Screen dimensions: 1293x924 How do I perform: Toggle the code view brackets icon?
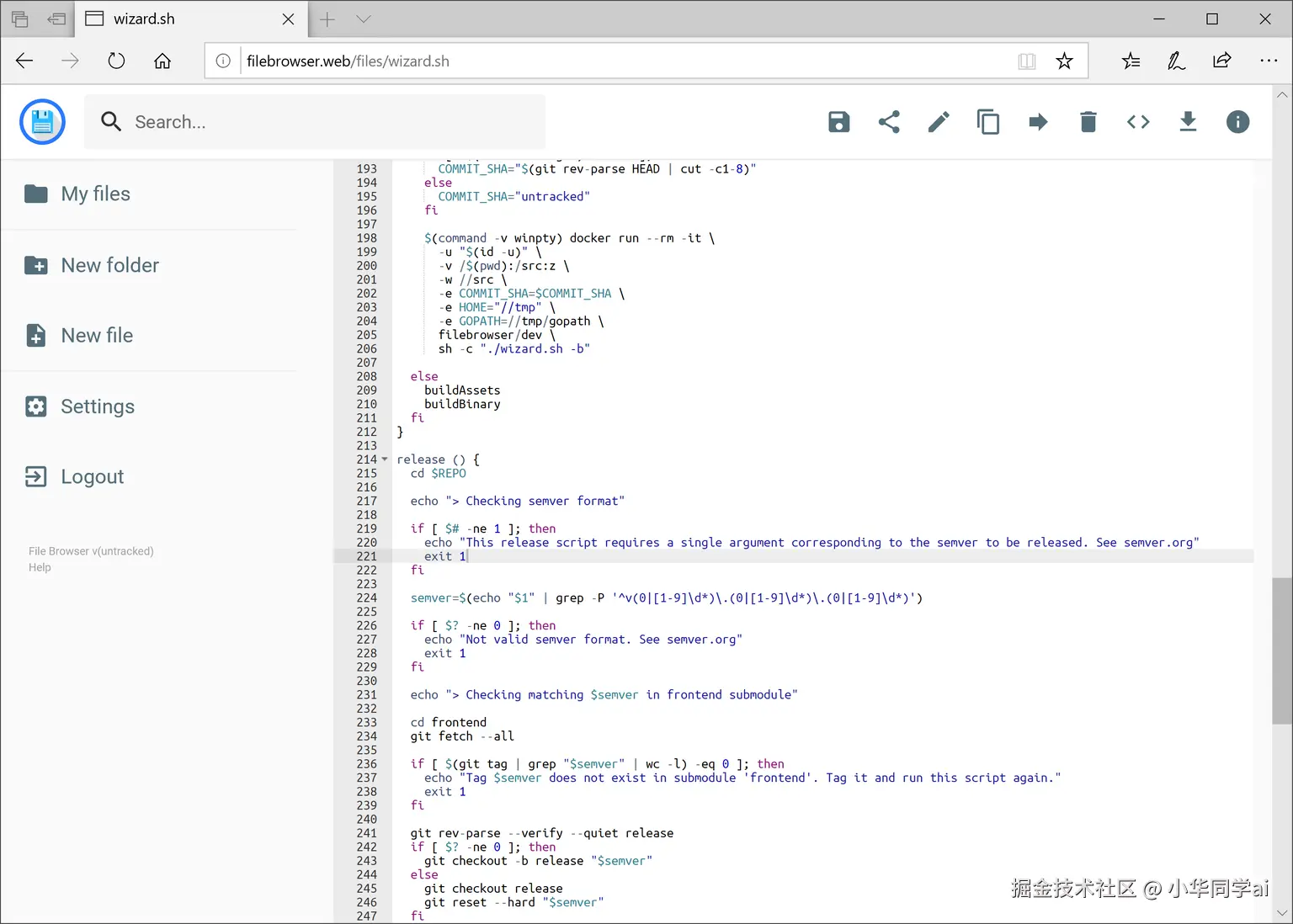click(1138, 122)
